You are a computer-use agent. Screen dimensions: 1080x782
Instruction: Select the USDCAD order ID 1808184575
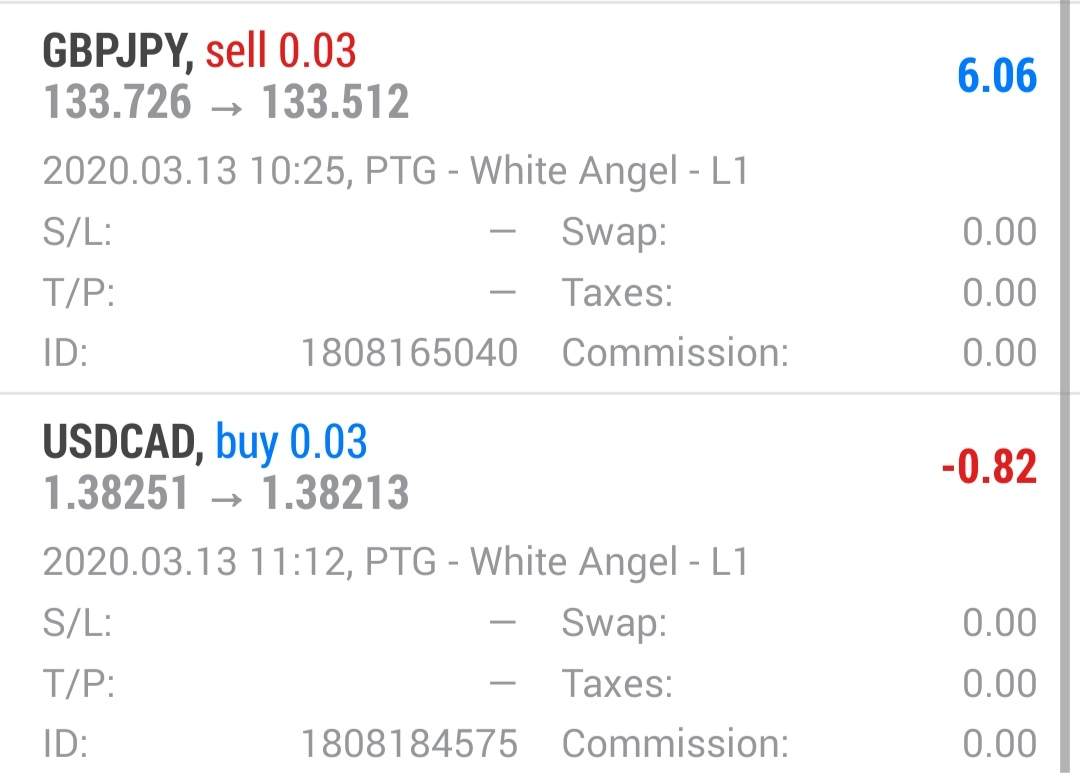[x=410, y=744]
